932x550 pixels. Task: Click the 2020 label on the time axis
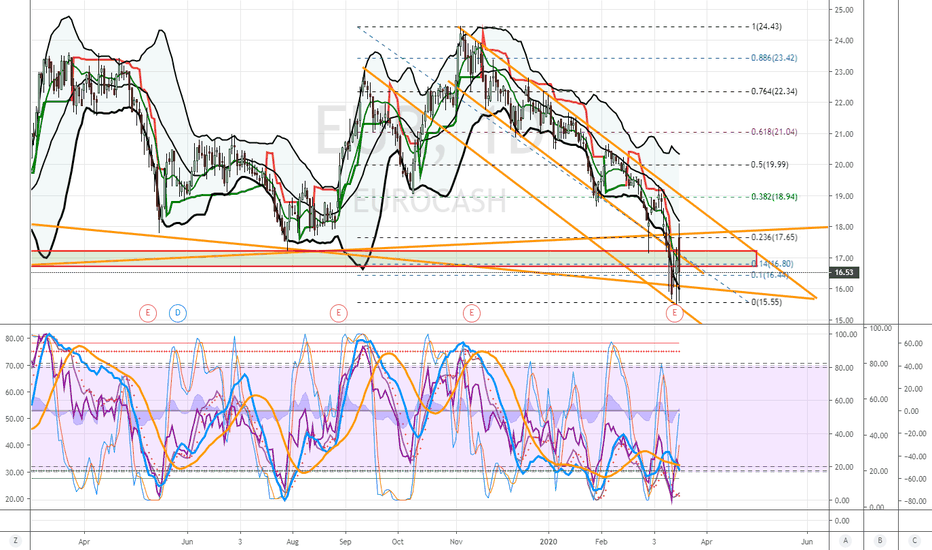click(548, 542)
